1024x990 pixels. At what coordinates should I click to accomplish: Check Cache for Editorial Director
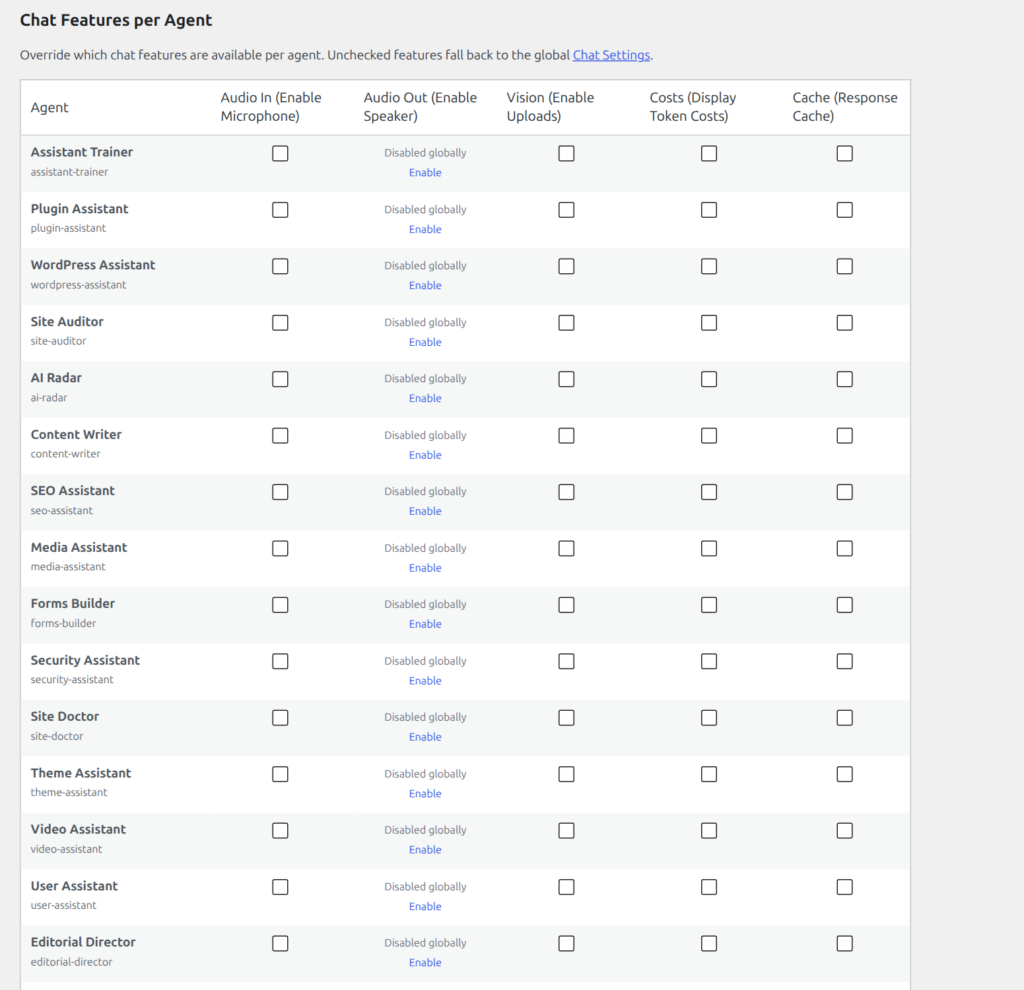pos(844,944)
